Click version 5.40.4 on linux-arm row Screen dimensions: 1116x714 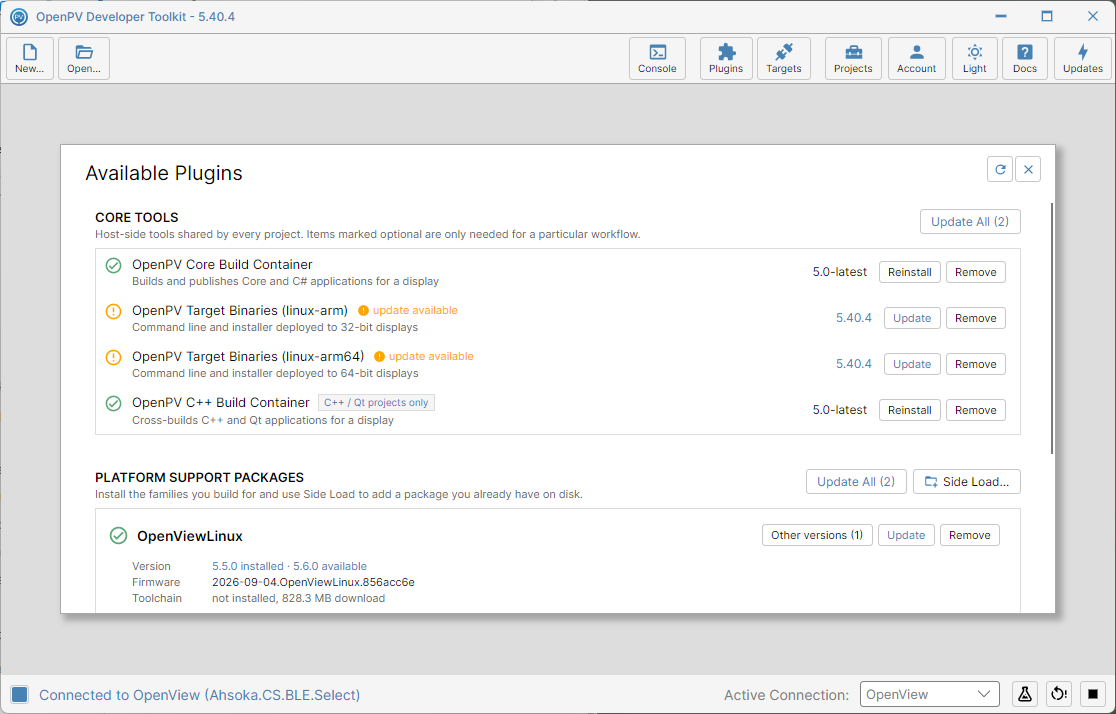pyautogui.click(x=853, y=318)
